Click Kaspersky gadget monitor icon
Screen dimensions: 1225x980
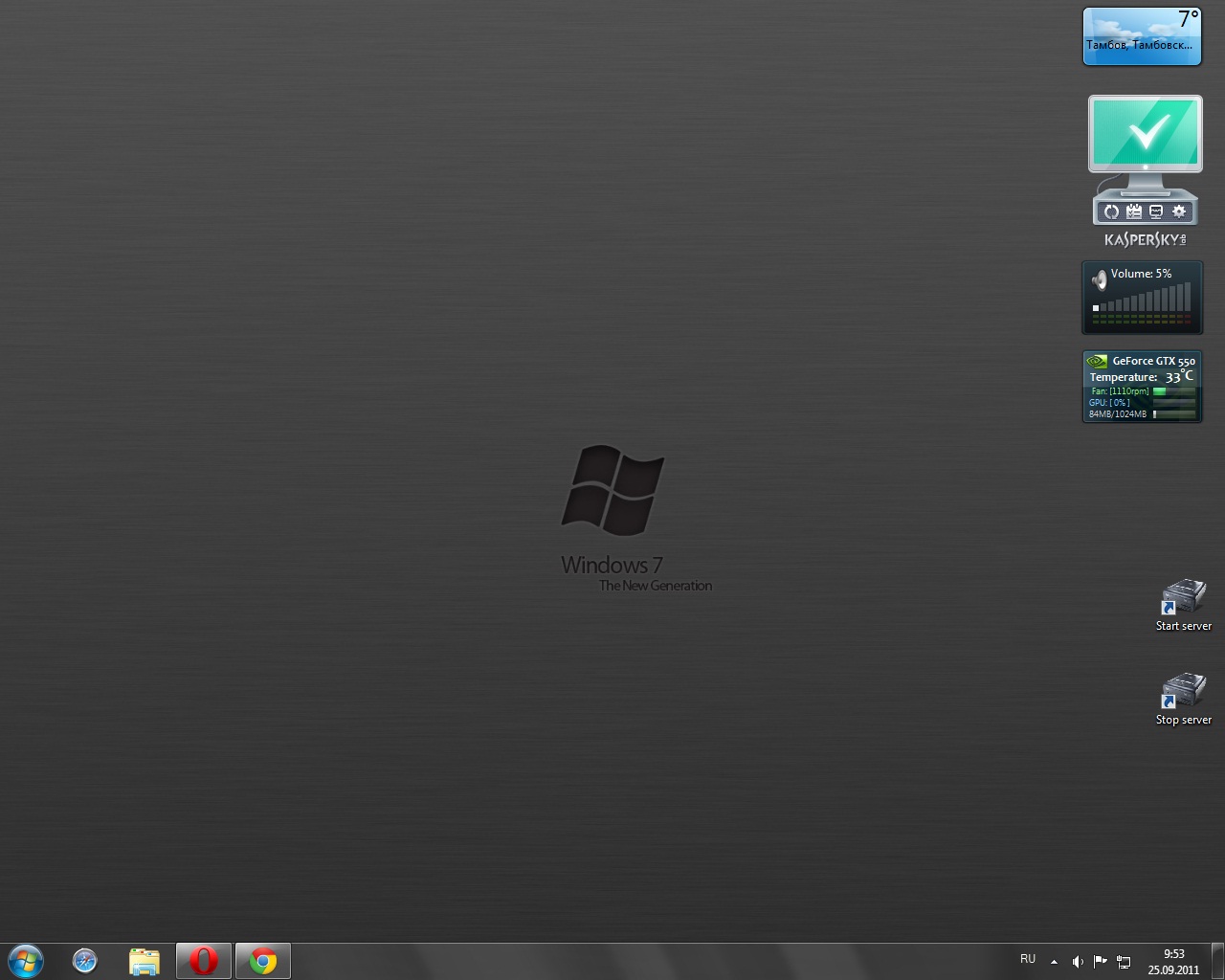tap(1156, 212)
